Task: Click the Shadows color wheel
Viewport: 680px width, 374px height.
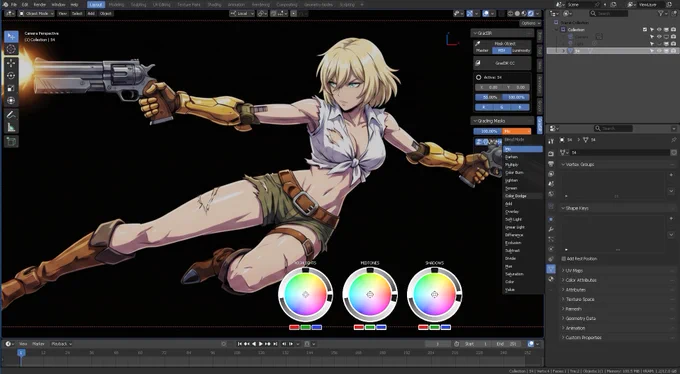Action: (434, 295)
